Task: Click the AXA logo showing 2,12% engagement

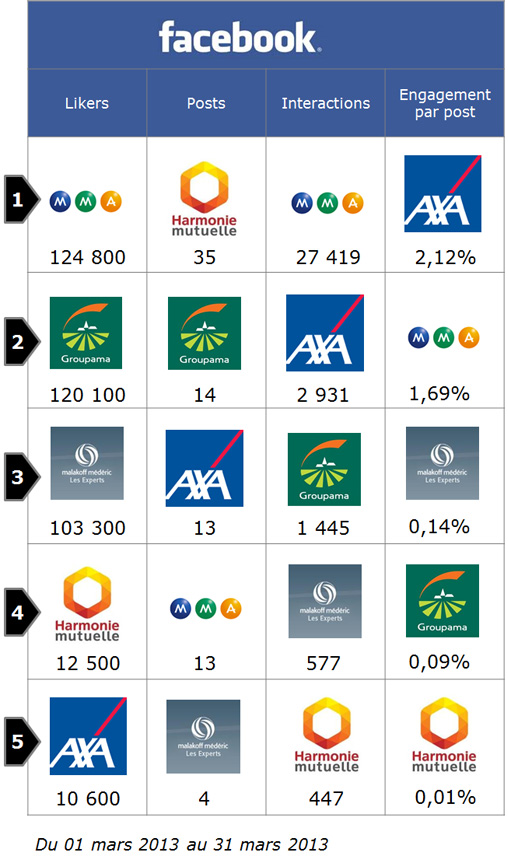Action: coord(443,193)
